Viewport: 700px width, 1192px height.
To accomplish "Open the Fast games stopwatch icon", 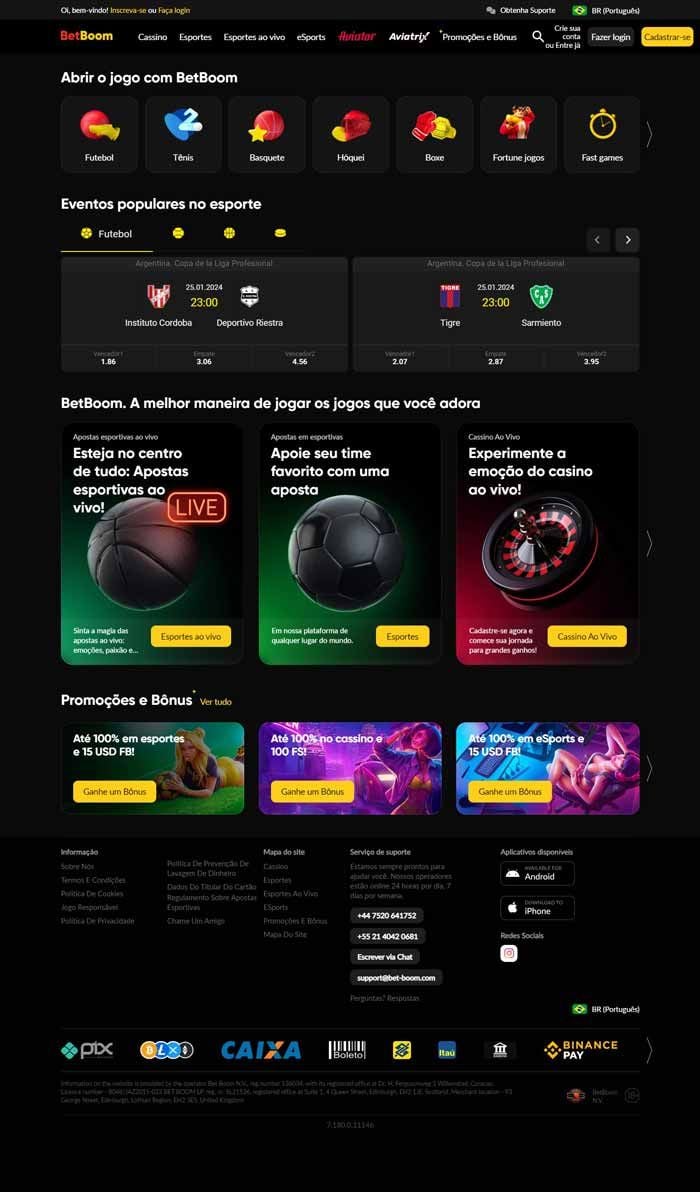I will point(603,124).
